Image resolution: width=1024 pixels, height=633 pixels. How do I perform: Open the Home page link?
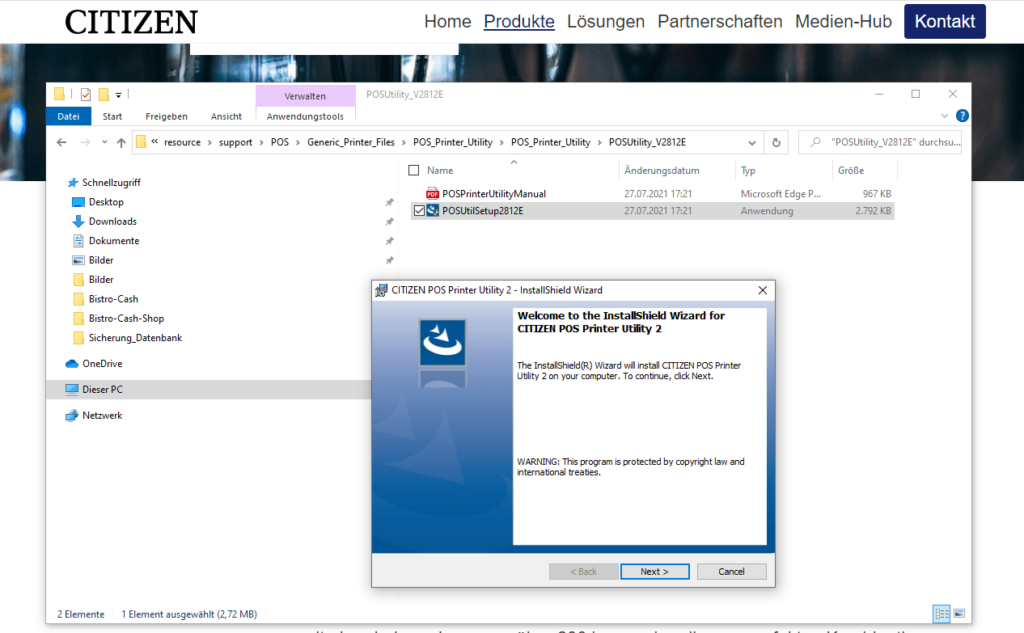pyautogui.click(x=447, y=22)
